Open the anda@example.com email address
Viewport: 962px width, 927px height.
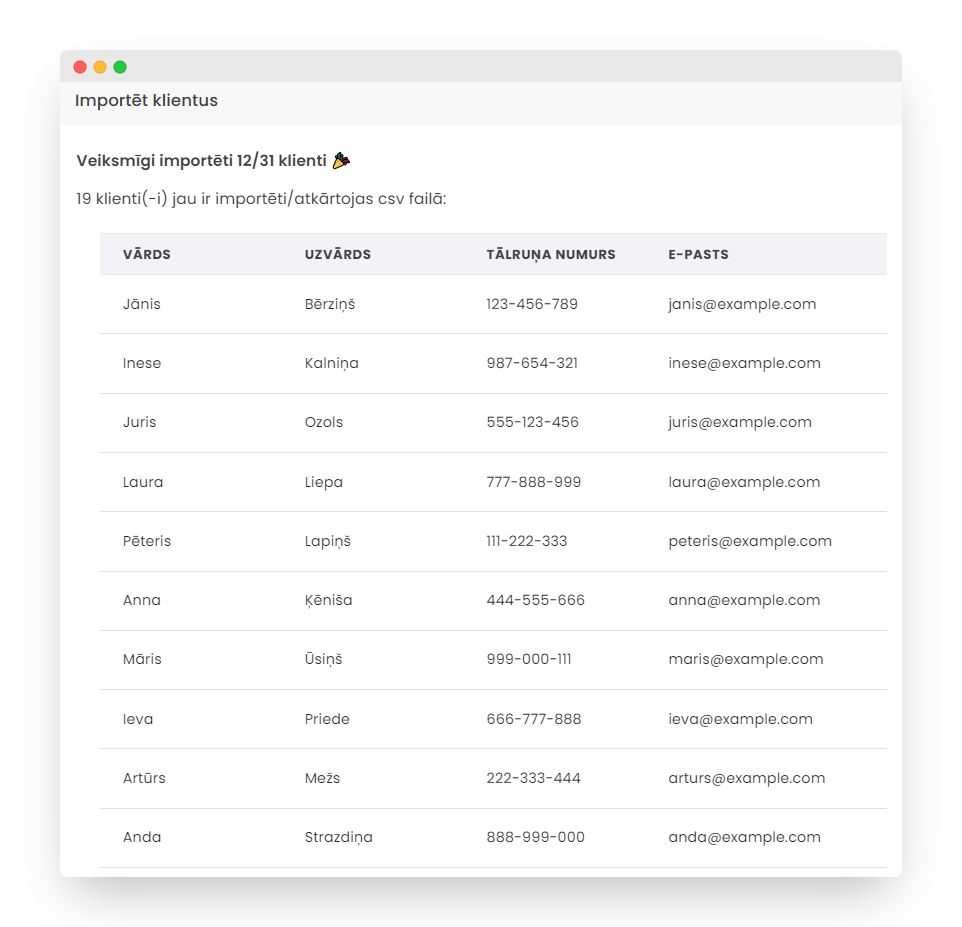coord(744,837)
